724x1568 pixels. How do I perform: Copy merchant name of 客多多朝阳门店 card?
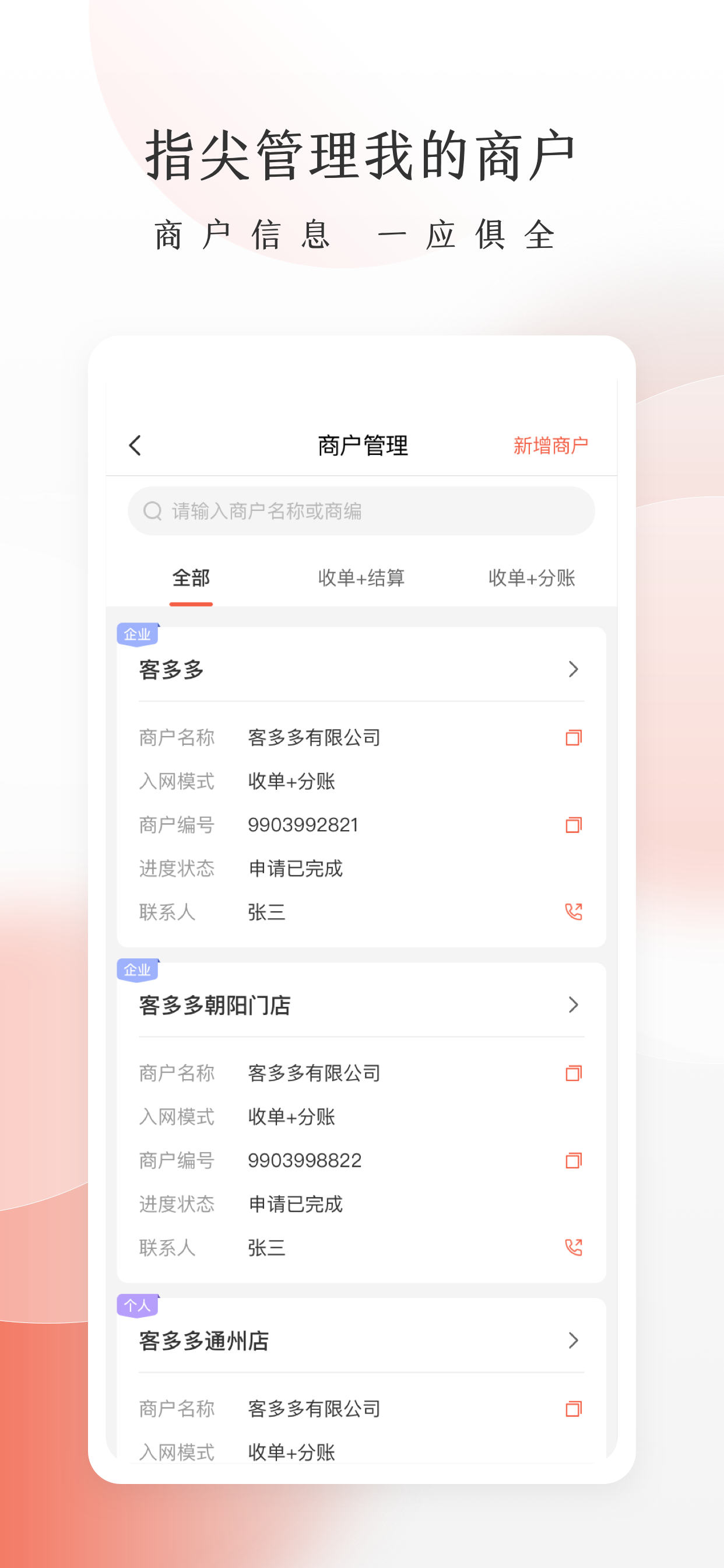point(574,1073)
